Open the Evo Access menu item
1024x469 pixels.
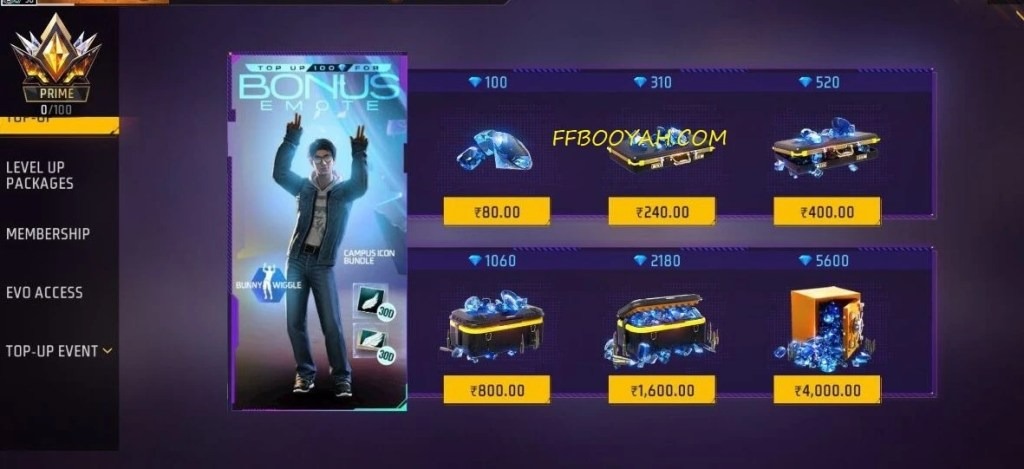(44, 293)
